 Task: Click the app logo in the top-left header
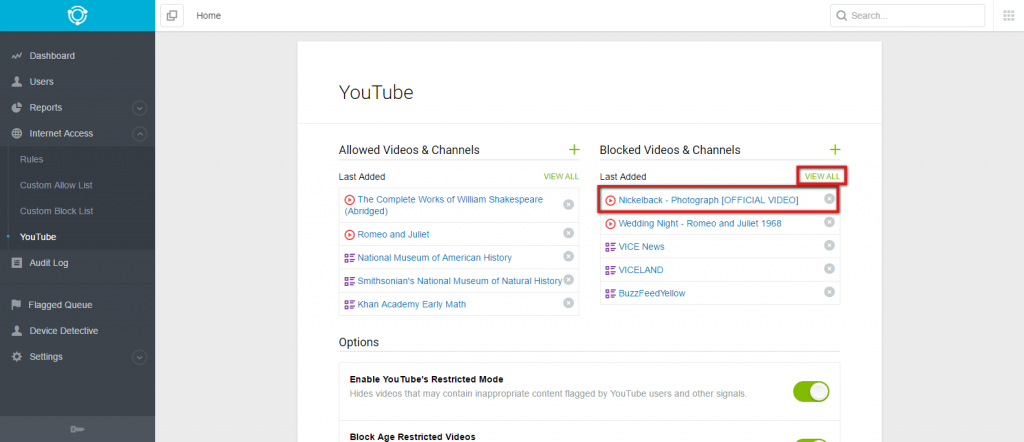[78, 15]
